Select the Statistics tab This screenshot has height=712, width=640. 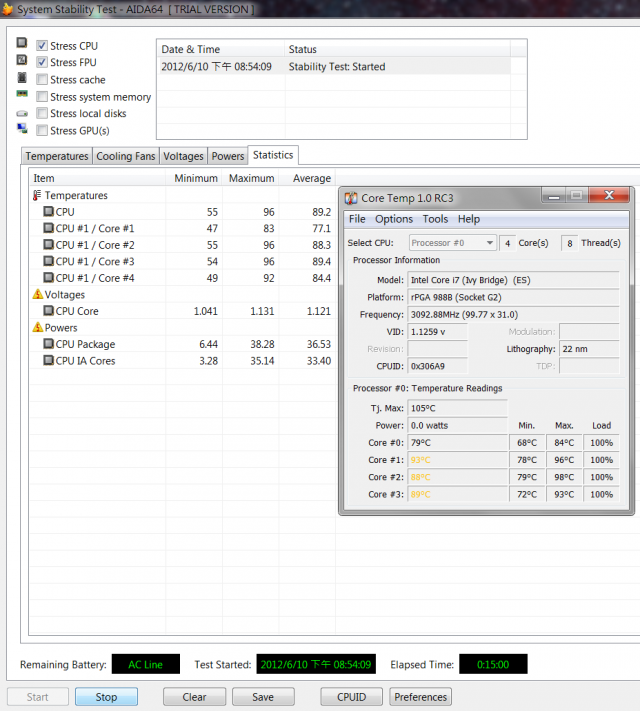[273, 155]
